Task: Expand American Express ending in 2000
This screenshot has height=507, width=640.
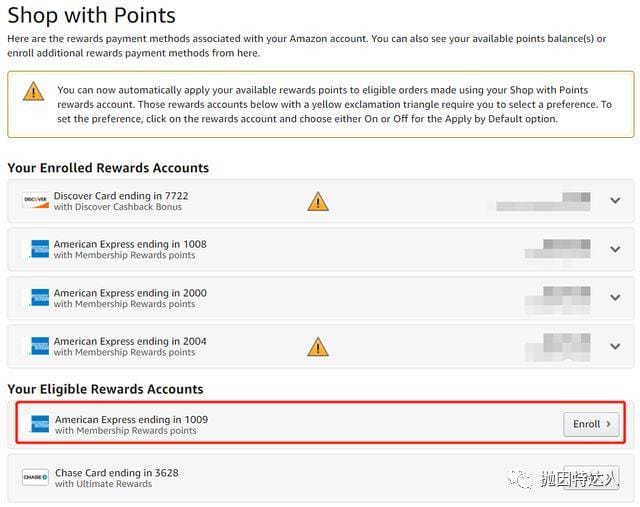Action: pos(615,298)
